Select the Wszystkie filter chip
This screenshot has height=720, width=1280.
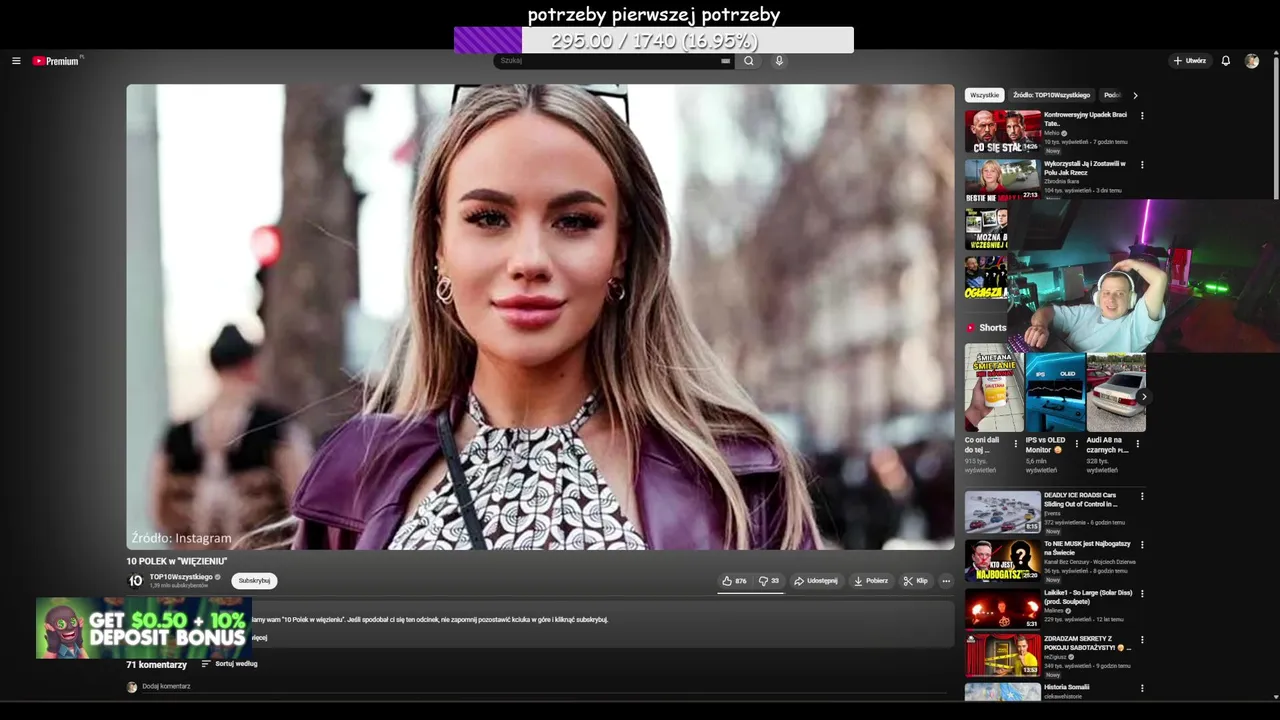(x=984, y=95)
